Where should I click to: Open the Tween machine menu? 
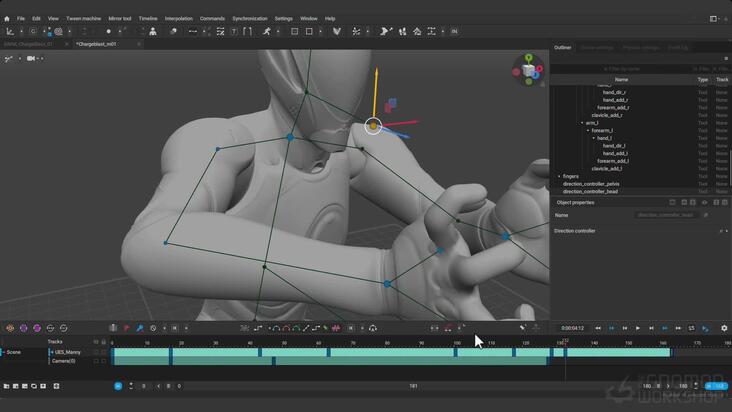point(84,19)
